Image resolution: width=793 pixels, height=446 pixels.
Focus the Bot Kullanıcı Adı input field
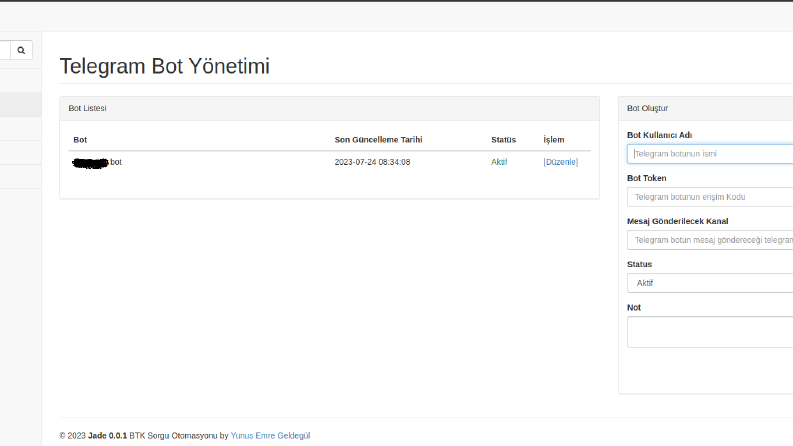pos(710,154)
